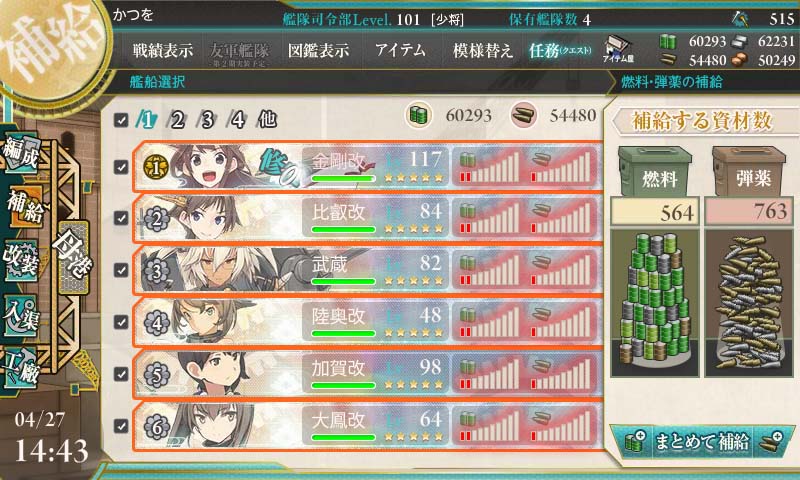Open the 戦績表示 records menu
Screen dimensions: 800x480
[x=163, y=50]
